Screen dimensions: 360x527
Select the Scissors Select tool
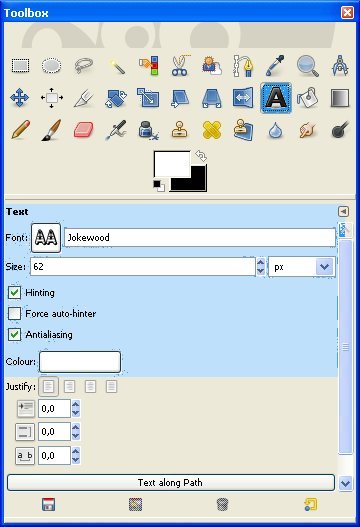[x=180, y=65]
